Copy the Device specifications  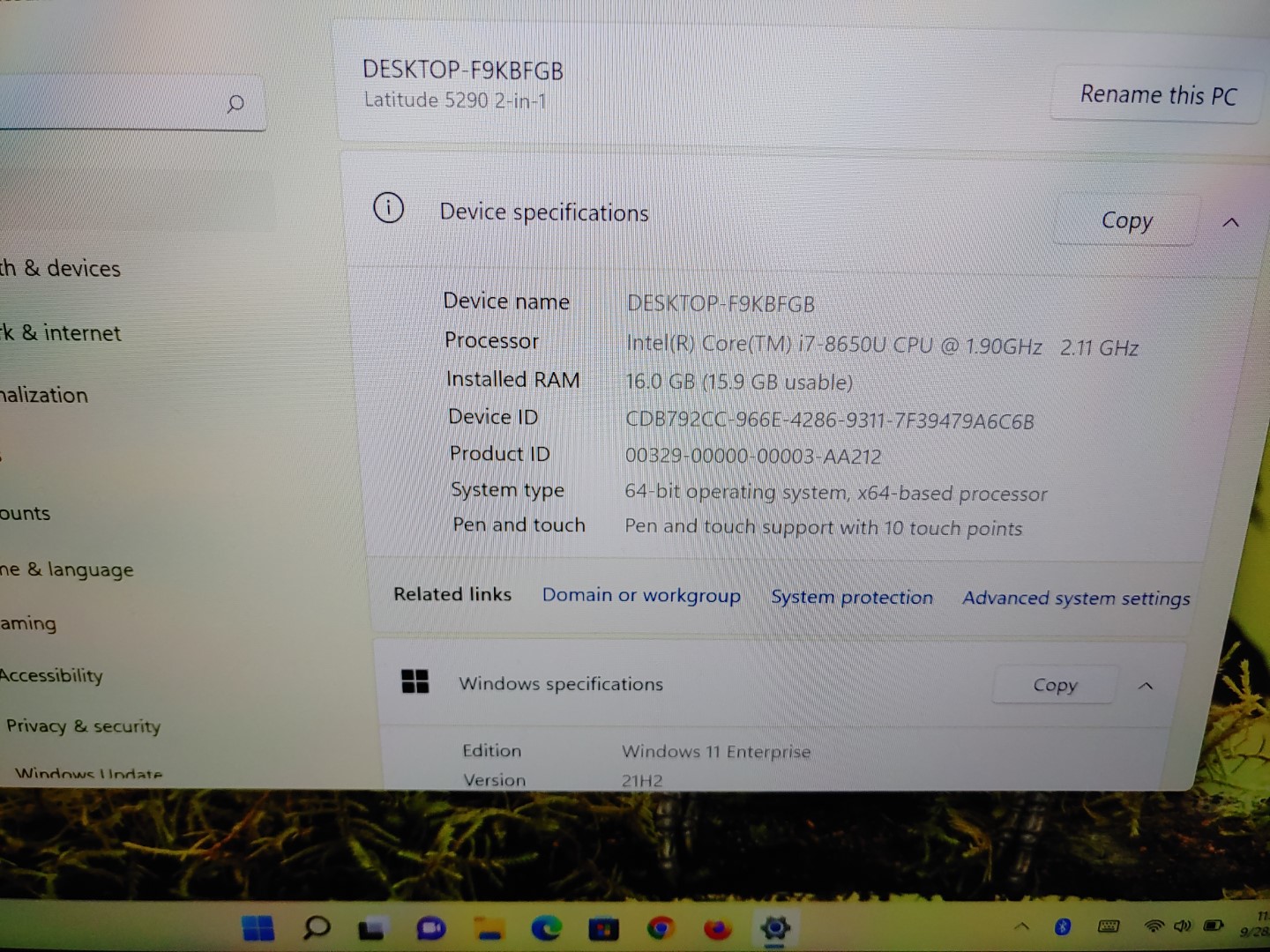coord(1127,220)
